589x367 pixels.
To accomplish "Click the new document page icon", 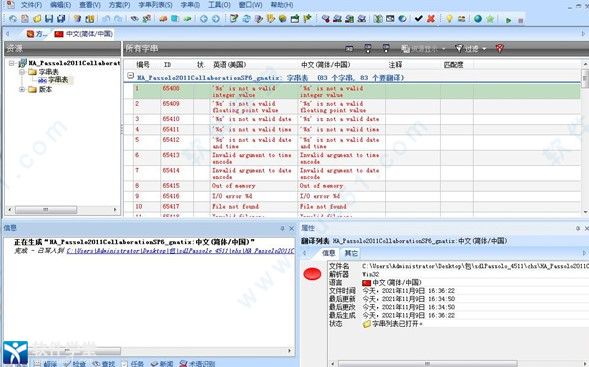I will pos(25,18).
